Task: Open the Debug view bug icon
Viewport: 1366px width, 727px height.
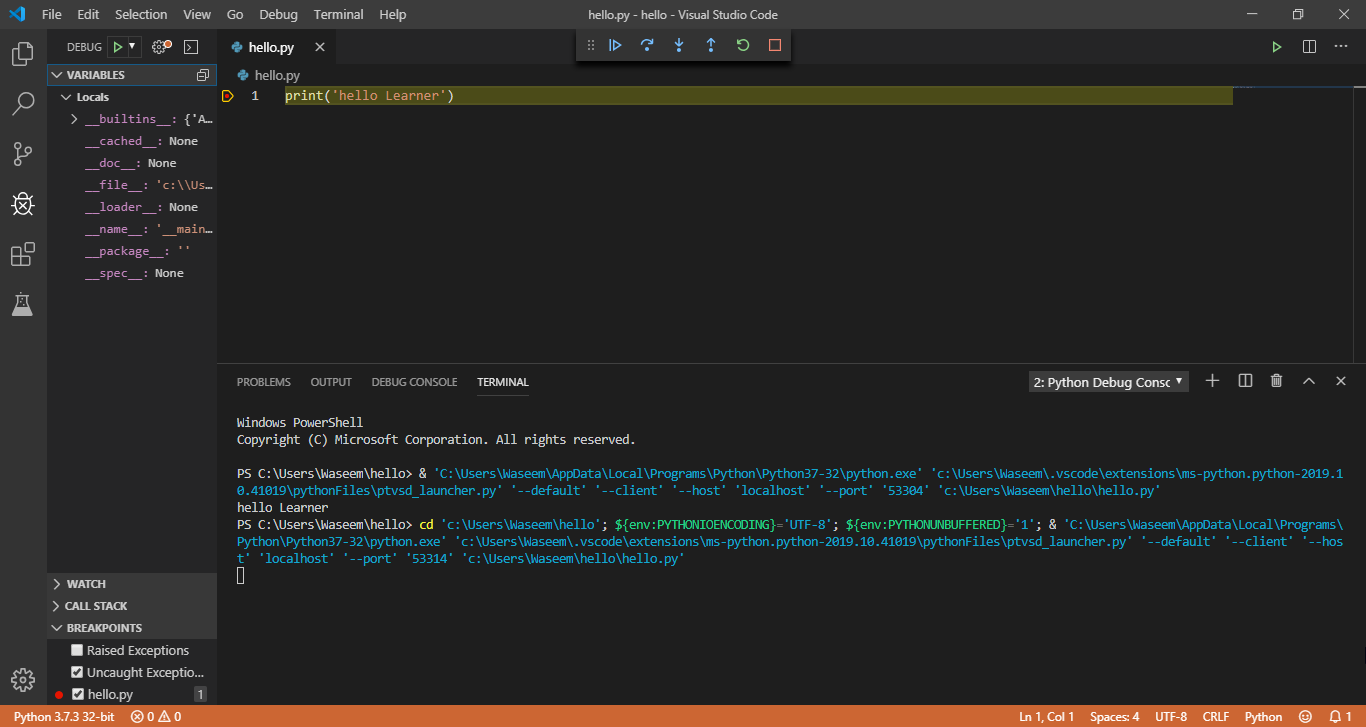Action: (22, 204)
